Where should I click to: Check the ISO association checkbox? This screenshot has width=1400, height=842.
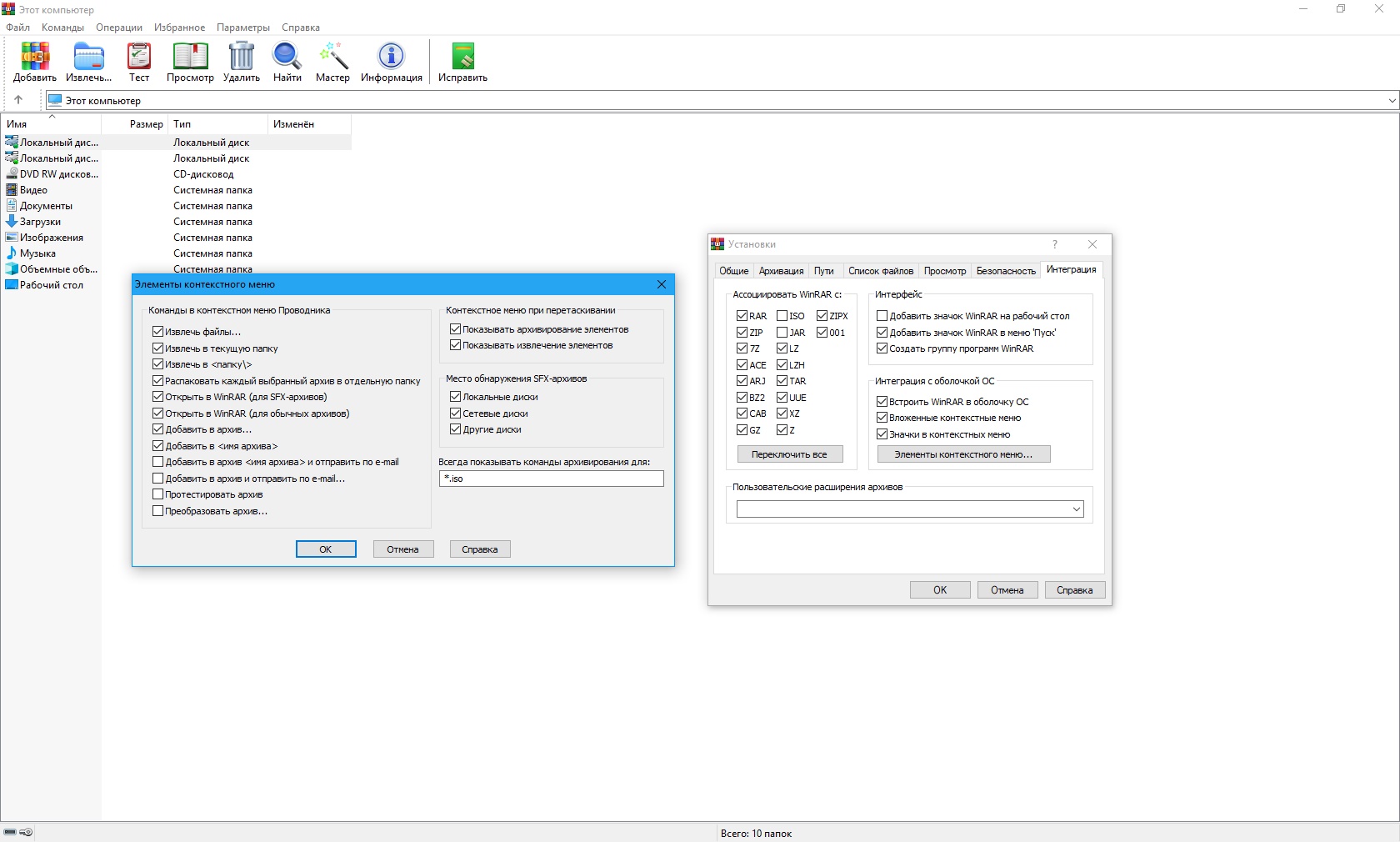(782, 316)
